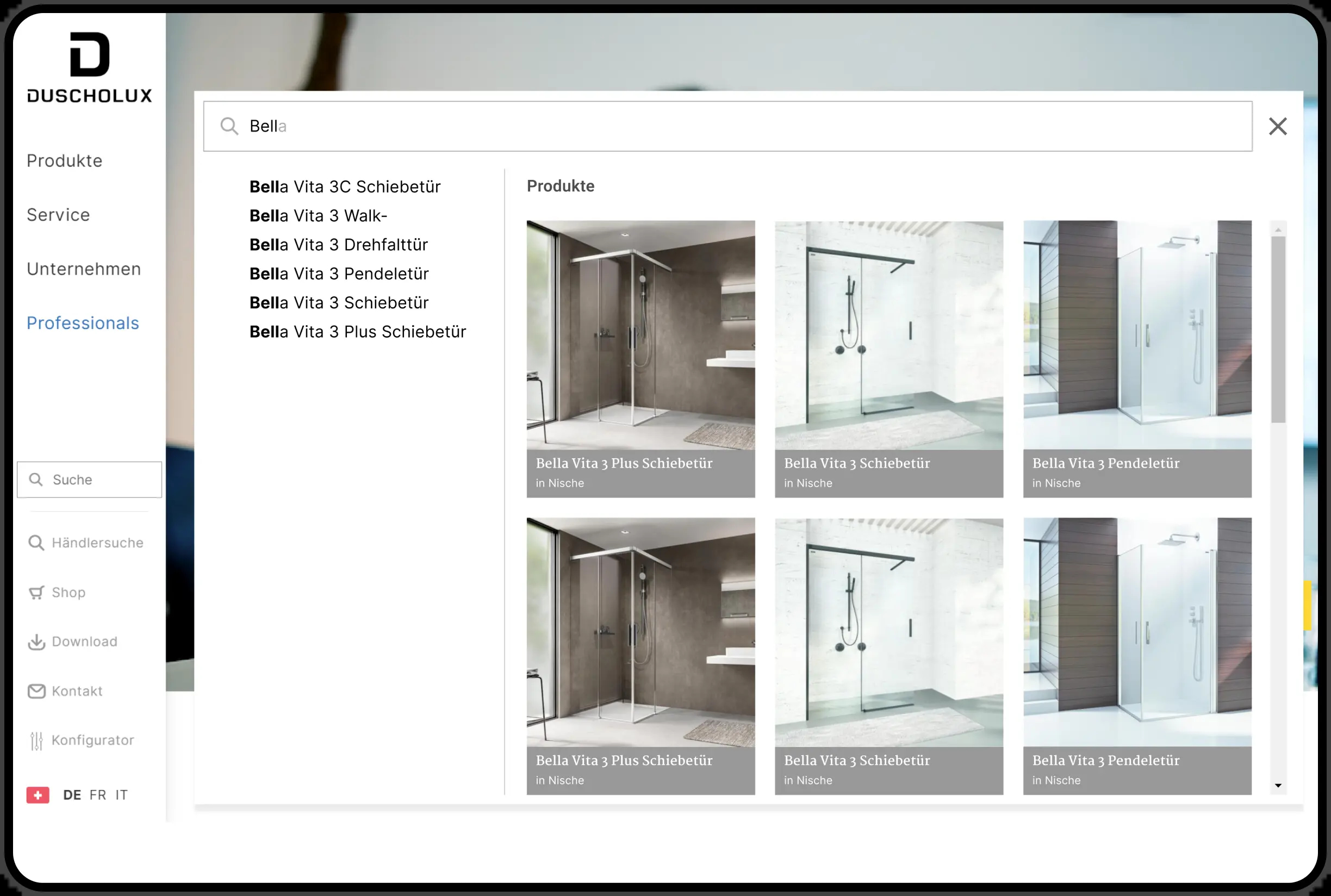Open the Professionals menu item
The image size is (1331, 896).
tap(83, 323)
